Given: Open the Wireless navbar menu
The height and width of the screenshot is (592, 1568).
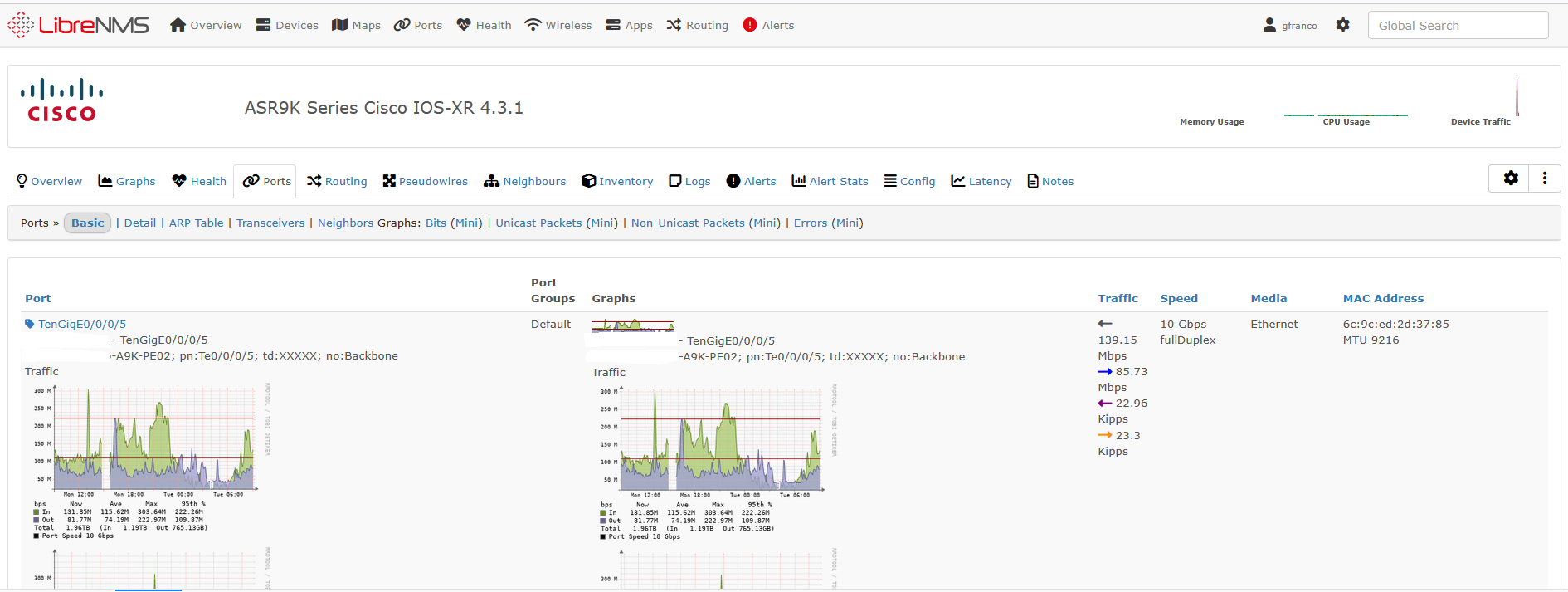Looking at the screenshot, I should coord(558,25).
